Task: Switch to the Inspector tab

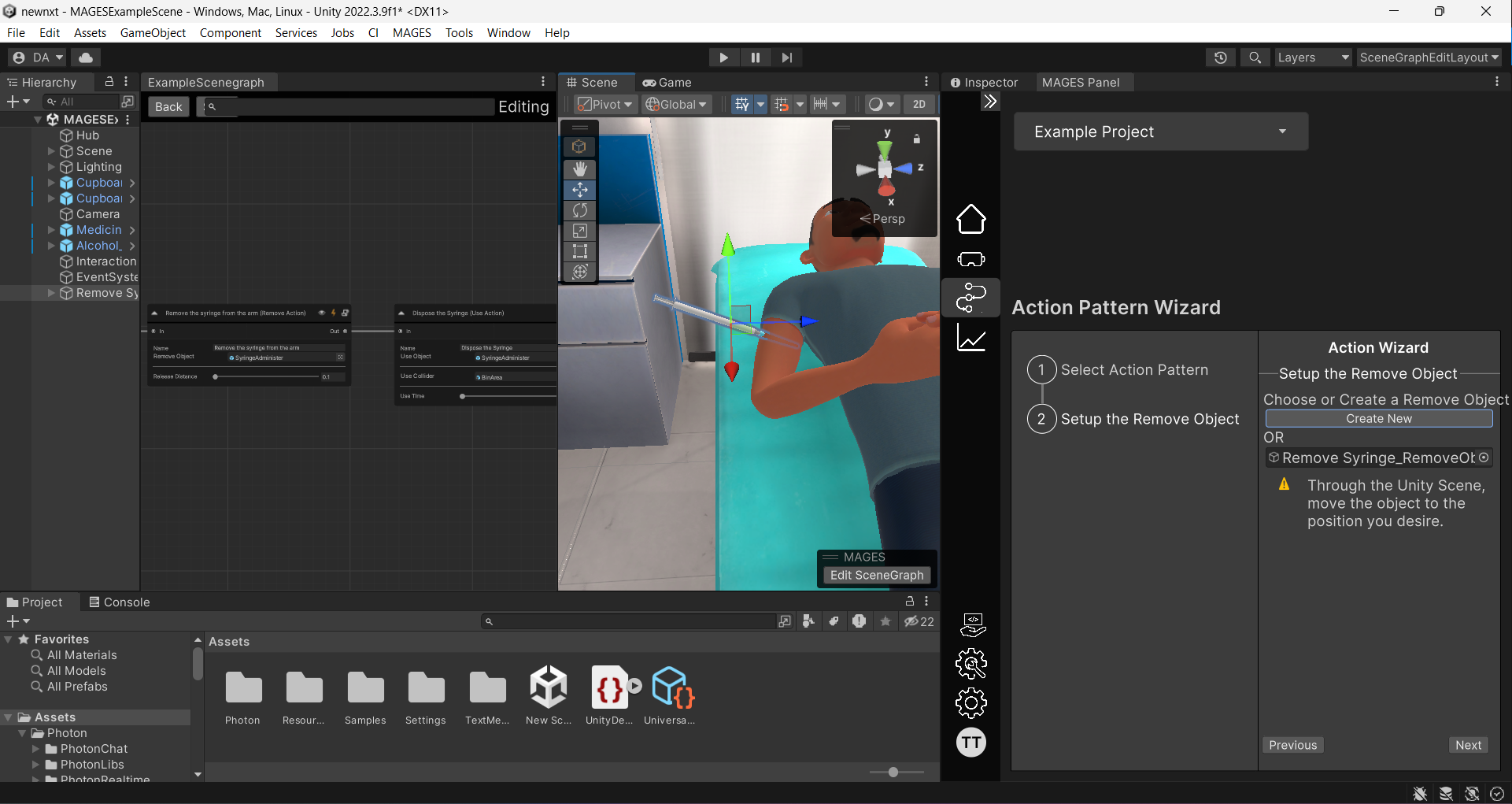Action: coord(984,82)
